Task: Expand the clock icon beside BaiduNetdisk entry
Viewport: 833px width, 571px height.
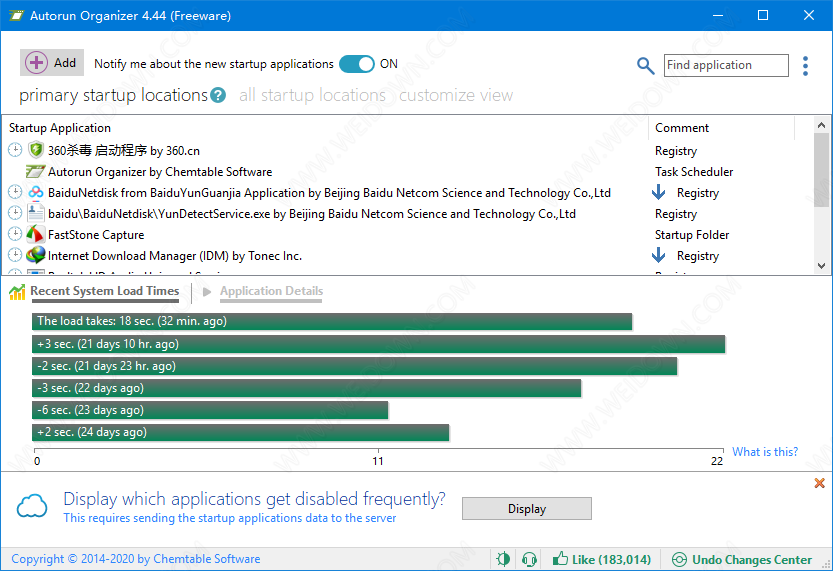Action: (x=15, y=192)
